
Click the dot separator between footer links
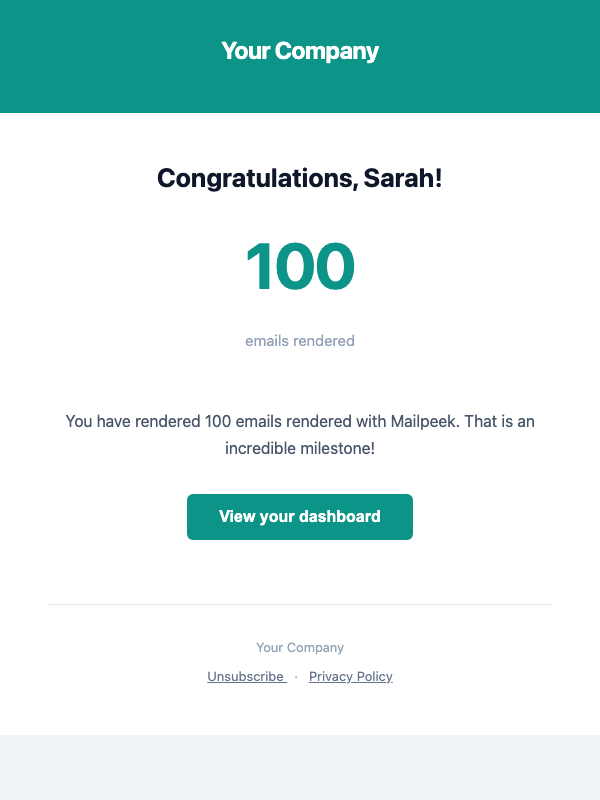(297, 677)
